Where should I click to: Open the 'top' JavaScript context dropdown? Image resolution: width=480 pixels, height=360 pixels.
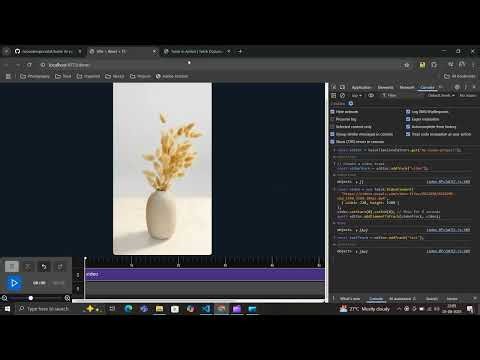357,96
